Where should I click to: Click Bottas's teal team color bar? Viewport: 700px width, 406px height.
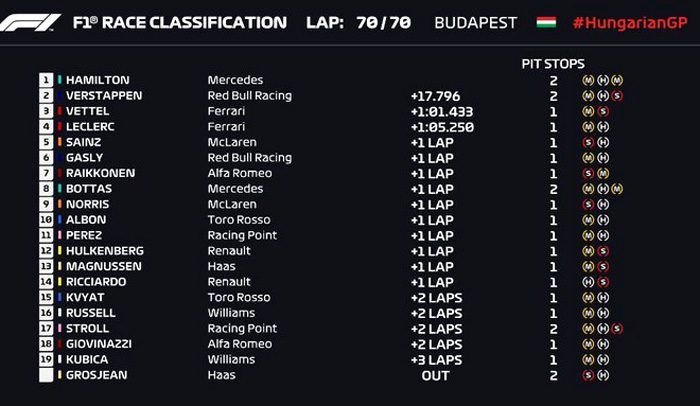pyautogui.click(x=60, y=188)
